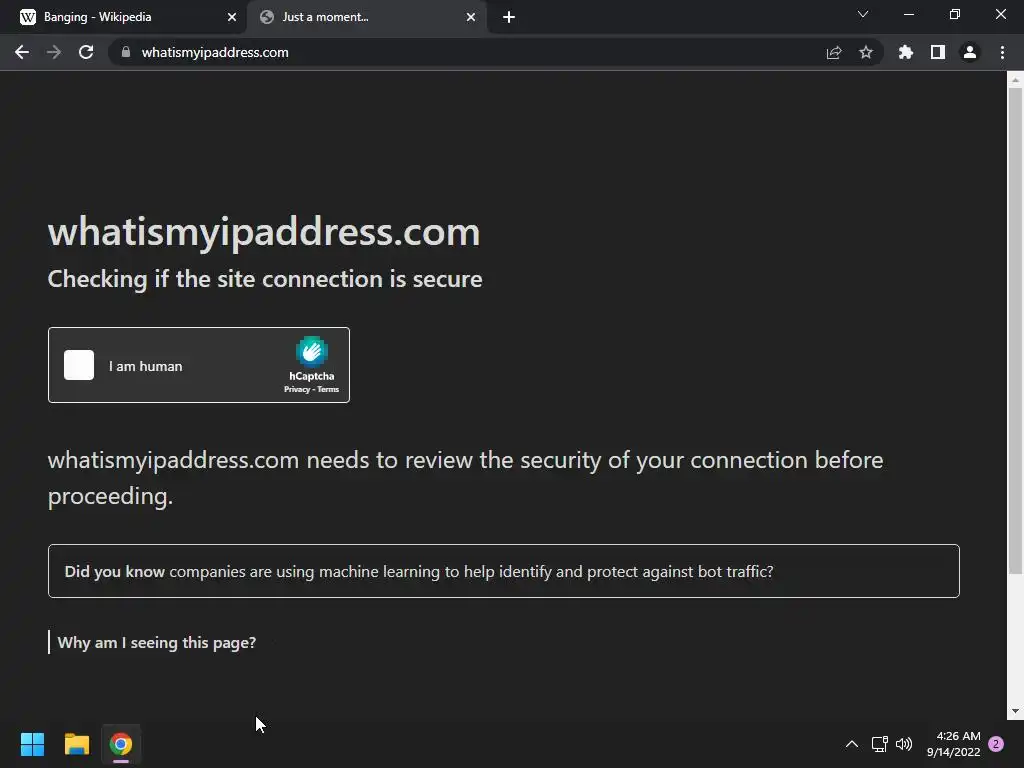Open the Chrome profile menu
This screenshot has height=768, width=1024.
click(x=970, y=52)
